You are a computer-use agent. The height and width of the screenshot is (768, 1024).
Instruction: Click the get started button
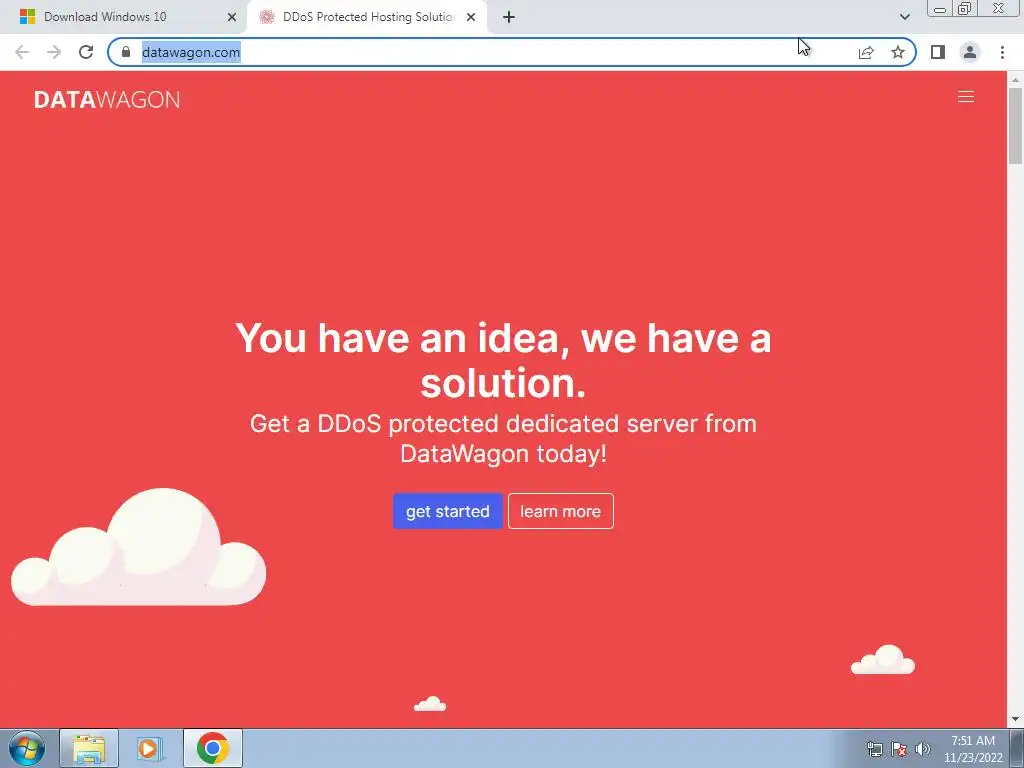click(x=447, y=511)
